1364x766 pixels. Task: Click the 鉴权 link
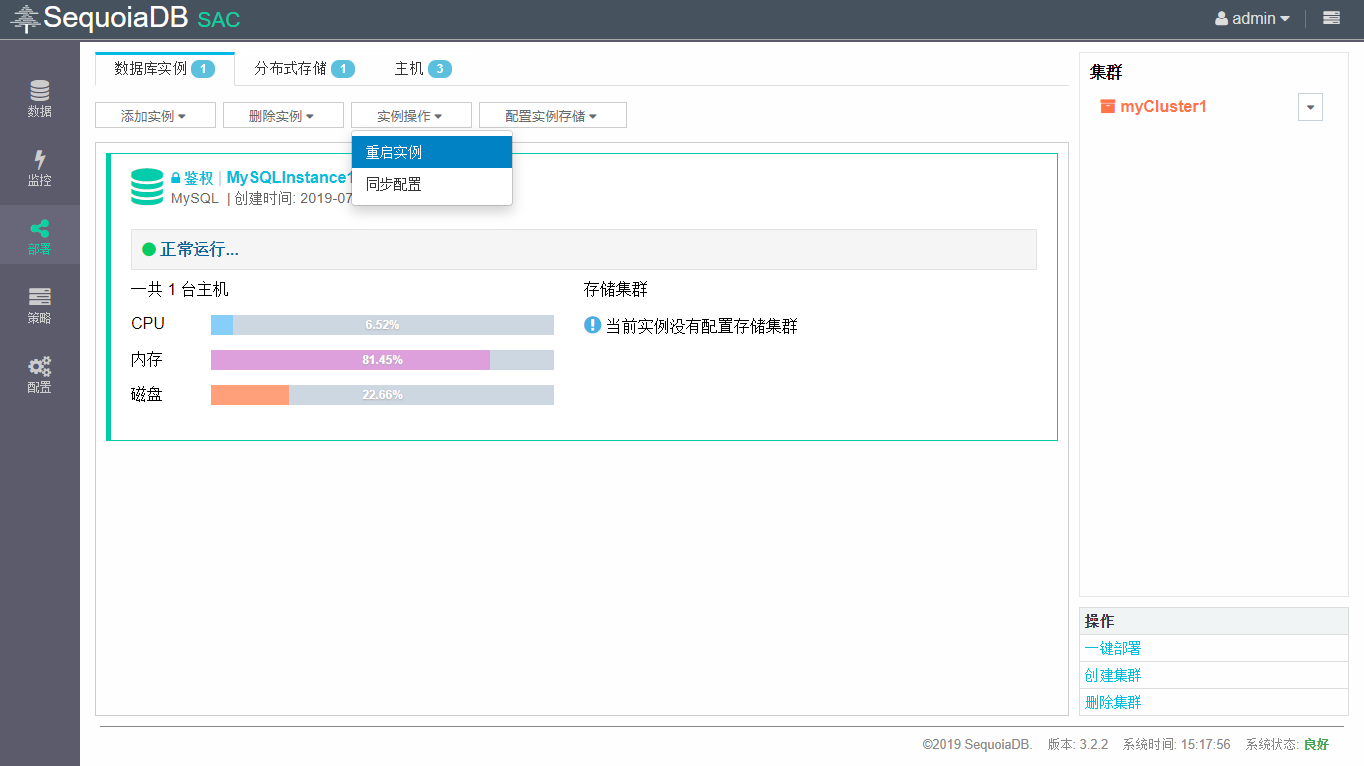(198, 178)
